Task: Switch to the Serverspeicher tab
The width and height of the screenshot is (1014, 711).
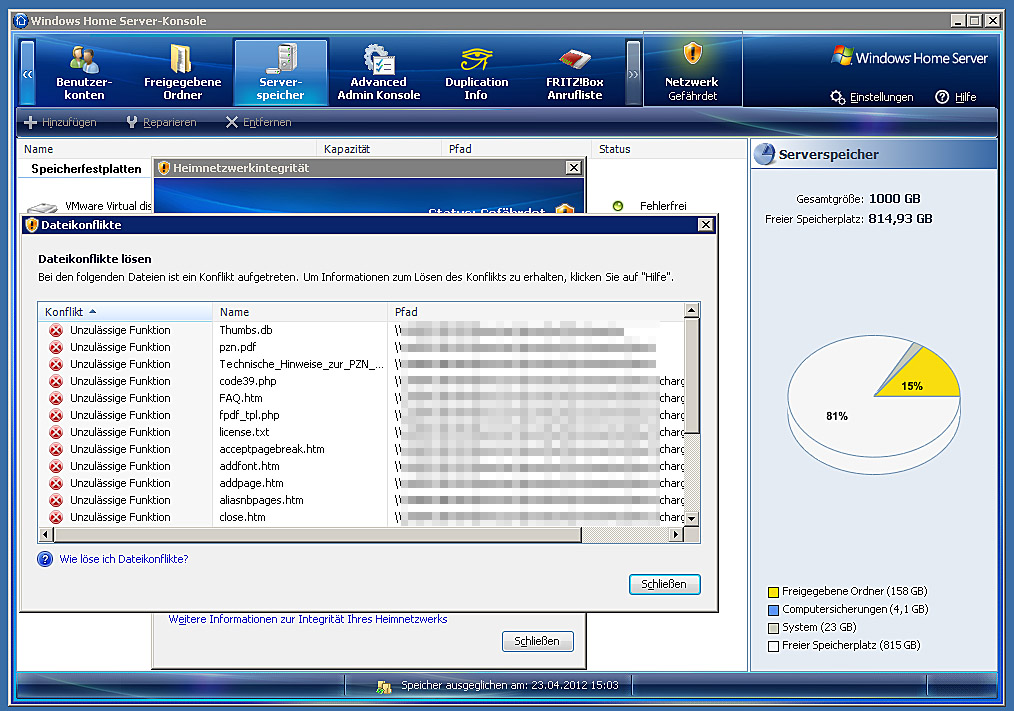Action: pyautogui.click(x=281, y=71)
